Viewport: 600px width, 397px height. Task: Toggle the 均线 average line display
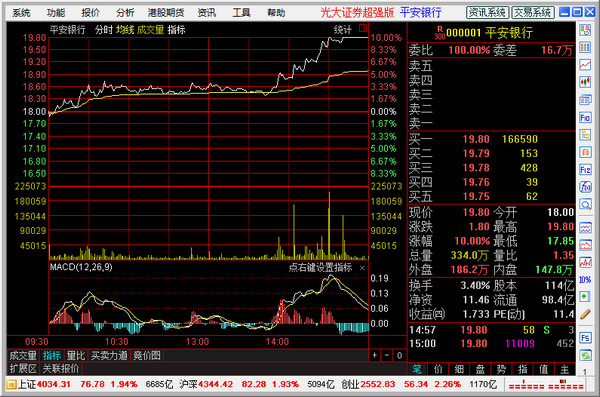[125, 30]
